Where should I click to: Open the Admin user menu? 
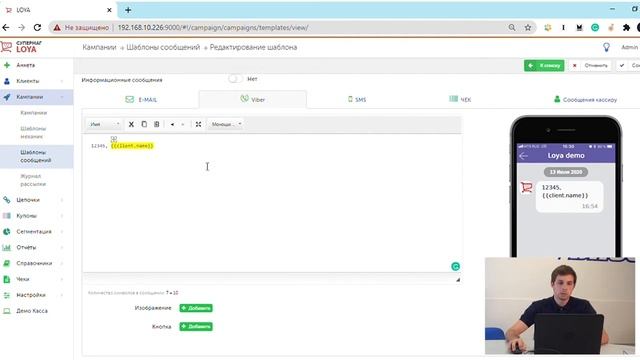[x=630, y=47]
